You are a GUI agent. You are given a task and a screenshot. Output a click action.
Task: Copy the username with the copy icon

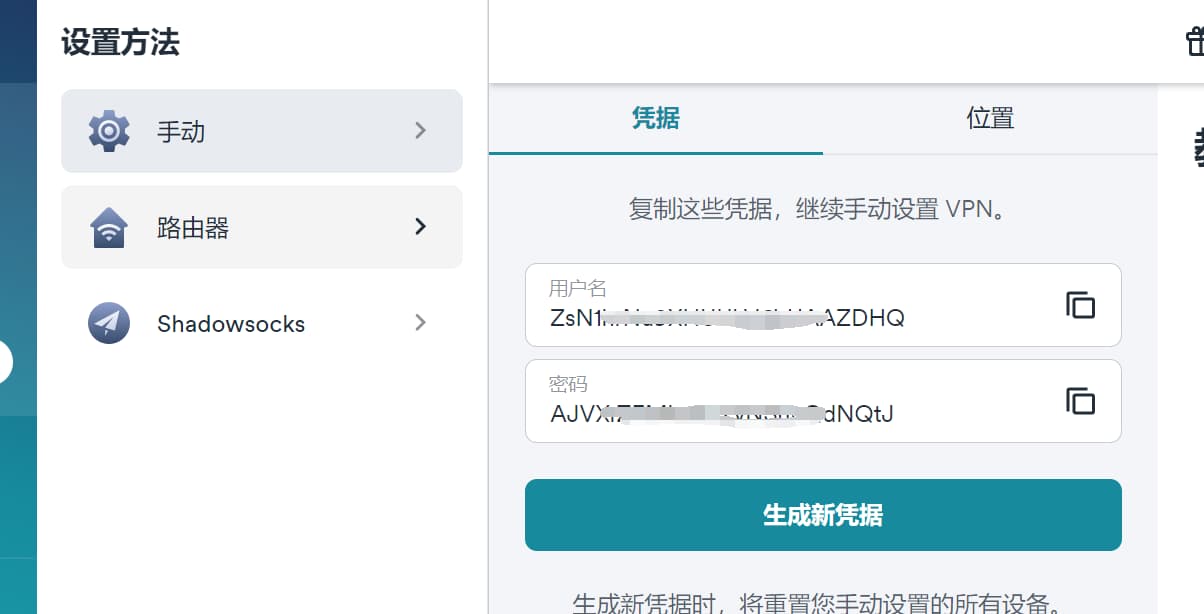coord(1080,305)
